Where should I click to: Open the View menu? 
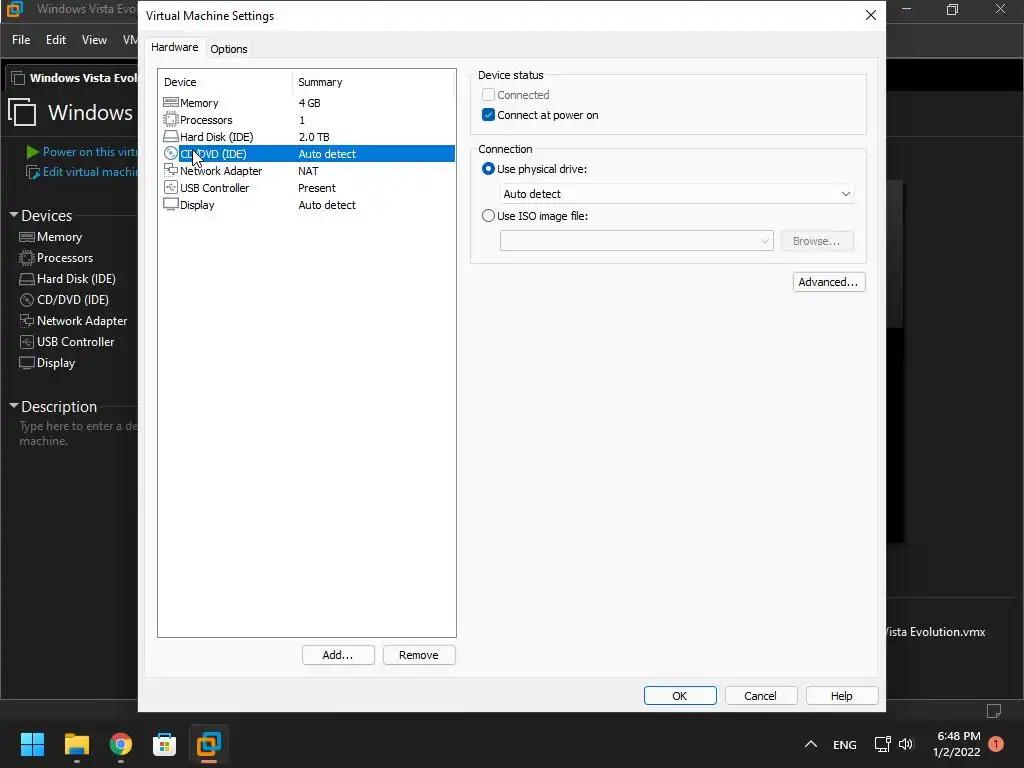94,40
